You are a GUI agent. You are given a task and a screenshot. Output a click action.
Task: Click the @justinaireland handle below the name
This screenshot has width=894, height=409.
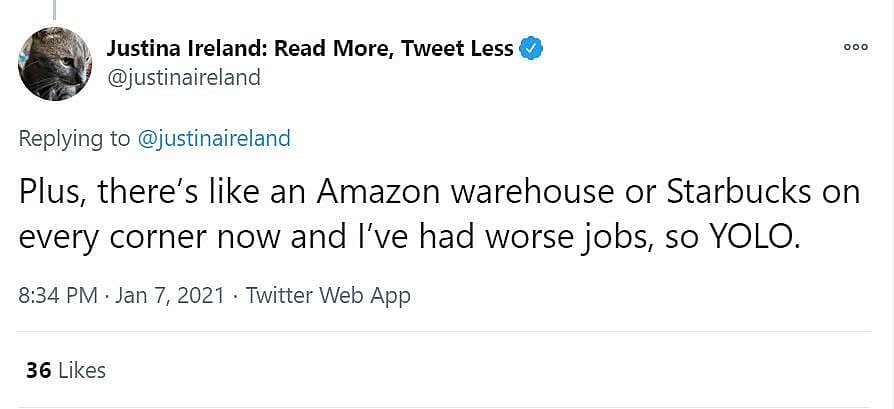183,78
